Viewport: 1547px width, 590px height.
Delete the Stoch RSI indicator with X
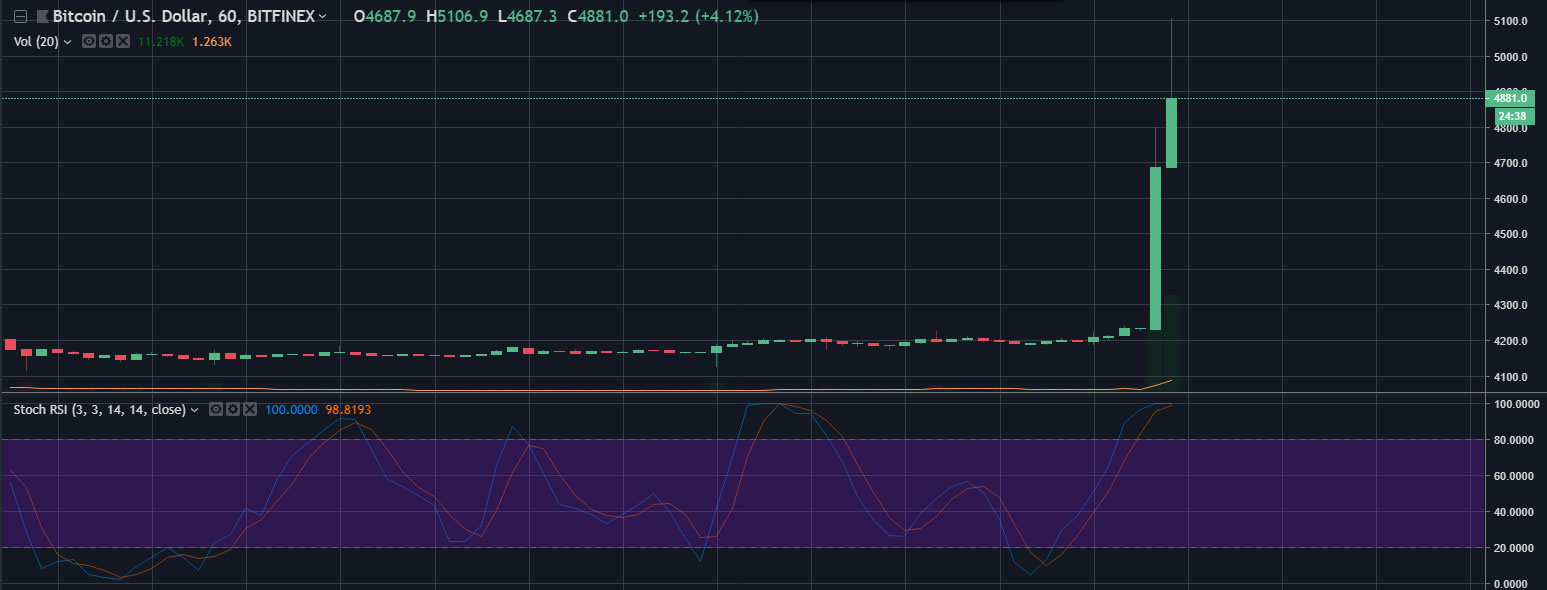point(250,410)
